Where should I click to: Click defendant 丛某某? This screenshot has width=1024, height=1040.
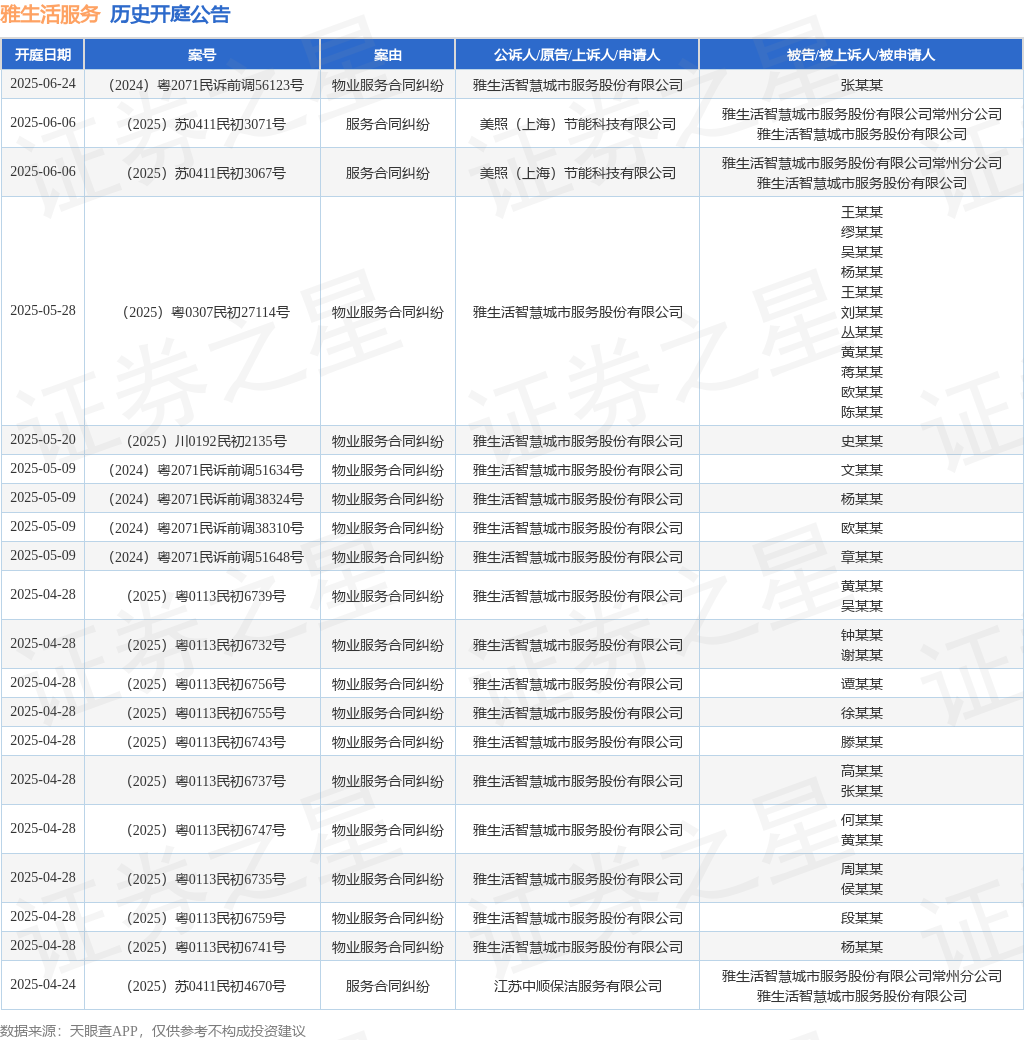click(862, 332)
